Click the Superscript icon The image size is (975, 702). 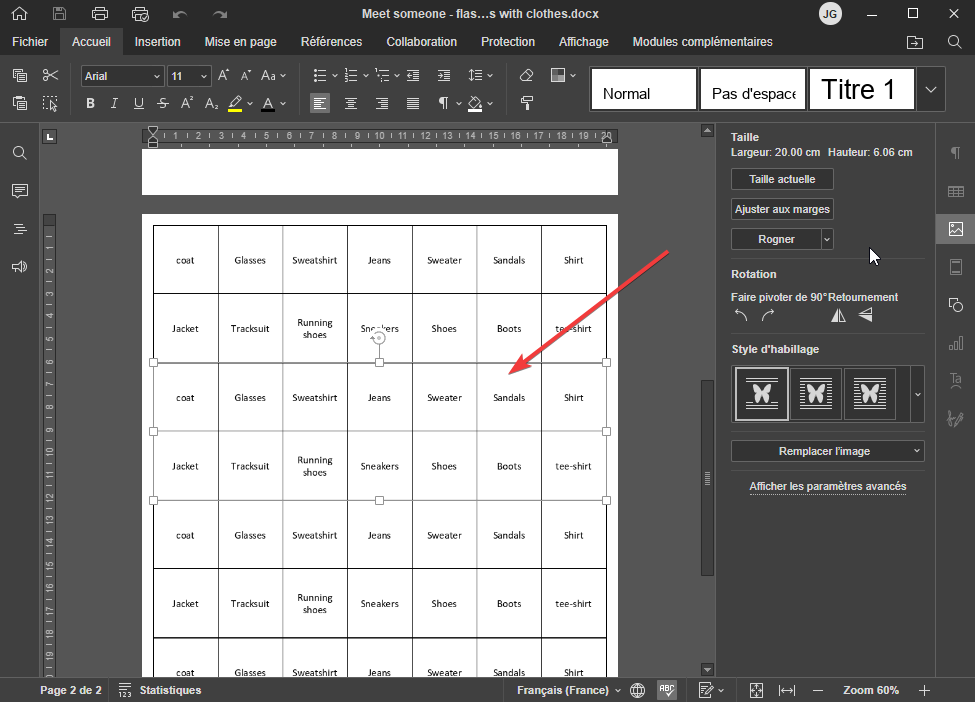click(187, 103)
